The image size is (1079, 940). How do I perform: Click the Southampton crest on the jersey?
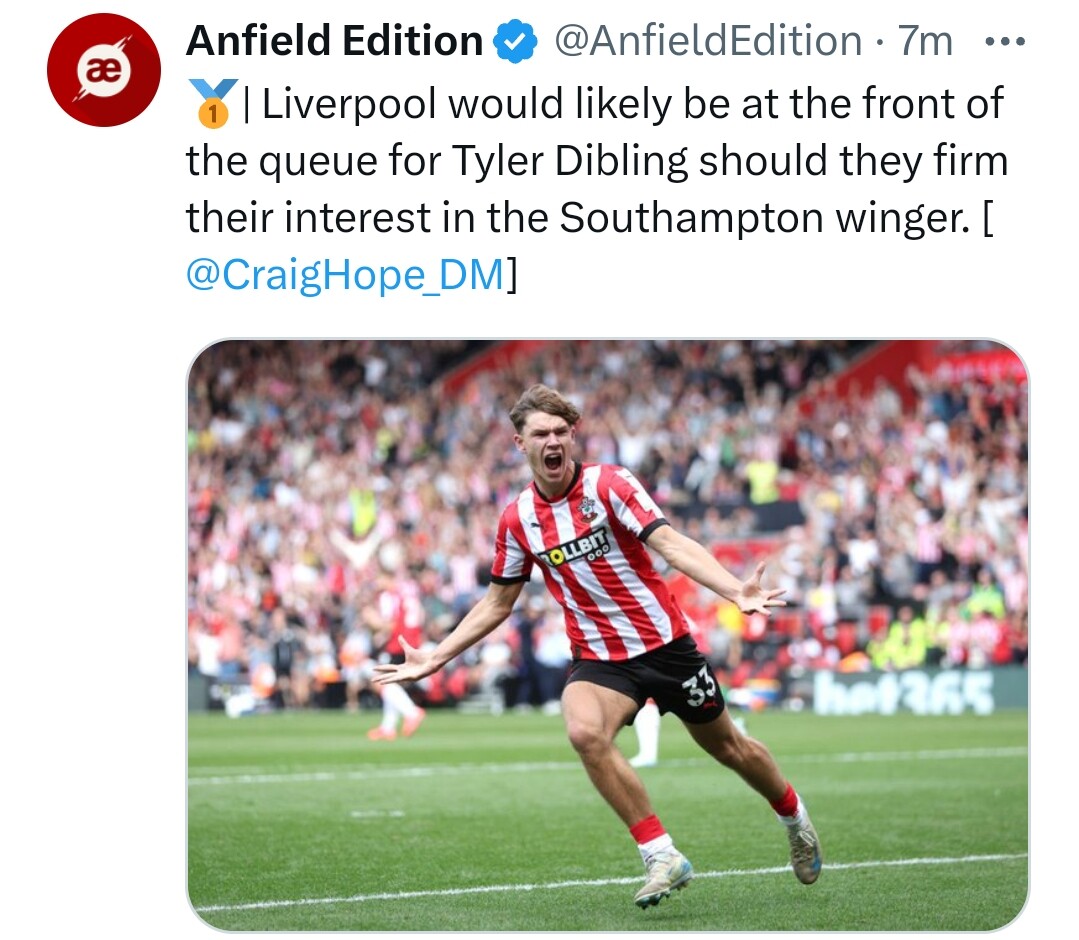(x=588, y=509)
